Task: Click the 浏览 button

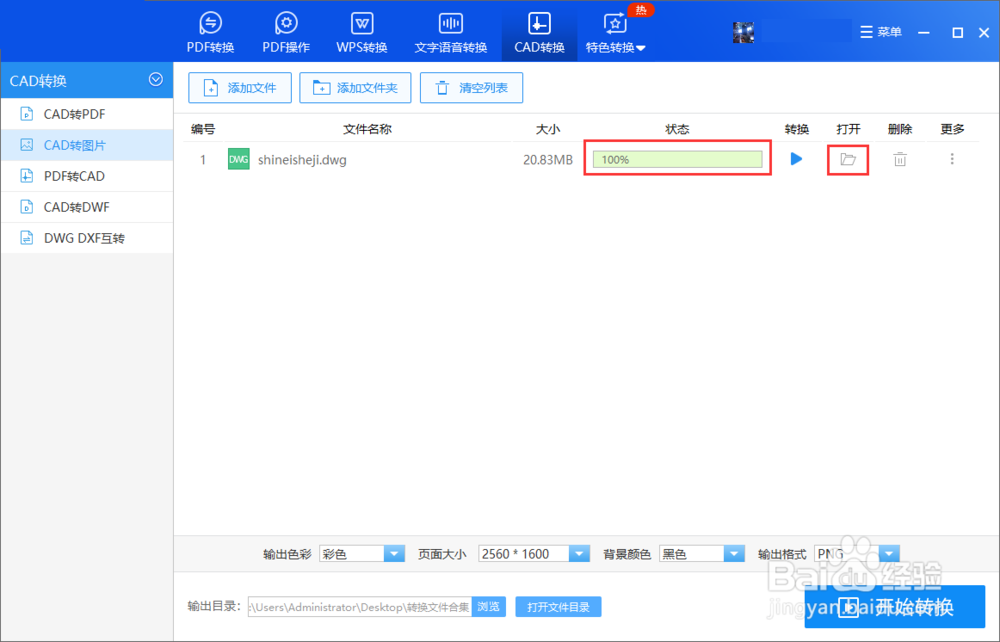Action: point(489,607)
